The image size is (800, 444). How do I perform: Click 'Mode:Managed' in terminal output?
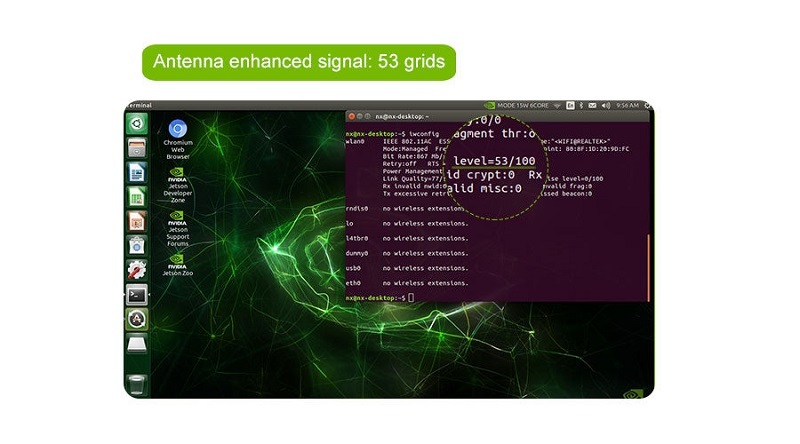406,149
